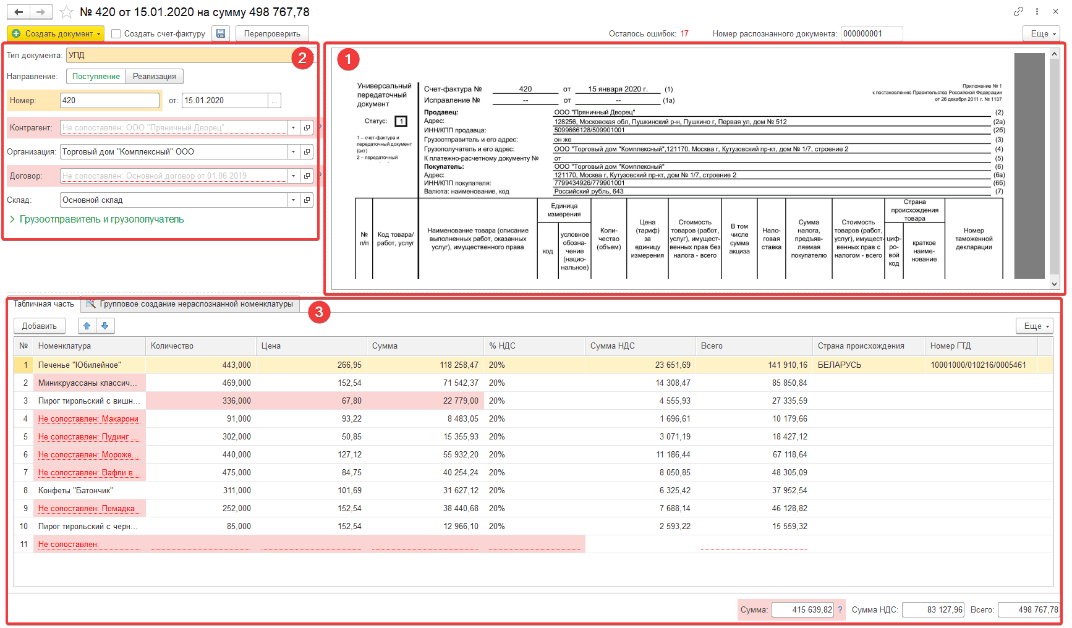Click the copy link icon at top right
1072x628 pixels.
coord(1019,11)
